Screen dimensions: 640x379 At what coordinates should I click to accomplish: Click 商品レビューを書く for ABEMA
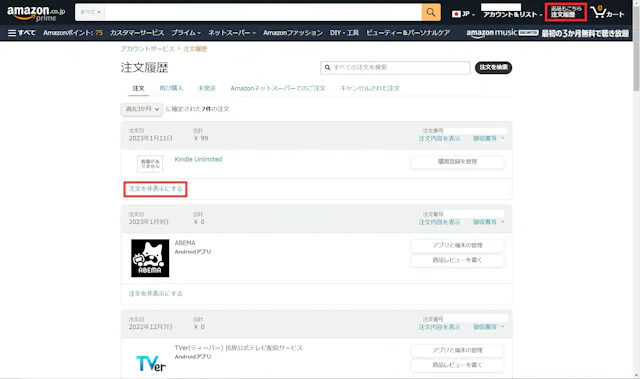pyautogui.click(x=457, y=260)
